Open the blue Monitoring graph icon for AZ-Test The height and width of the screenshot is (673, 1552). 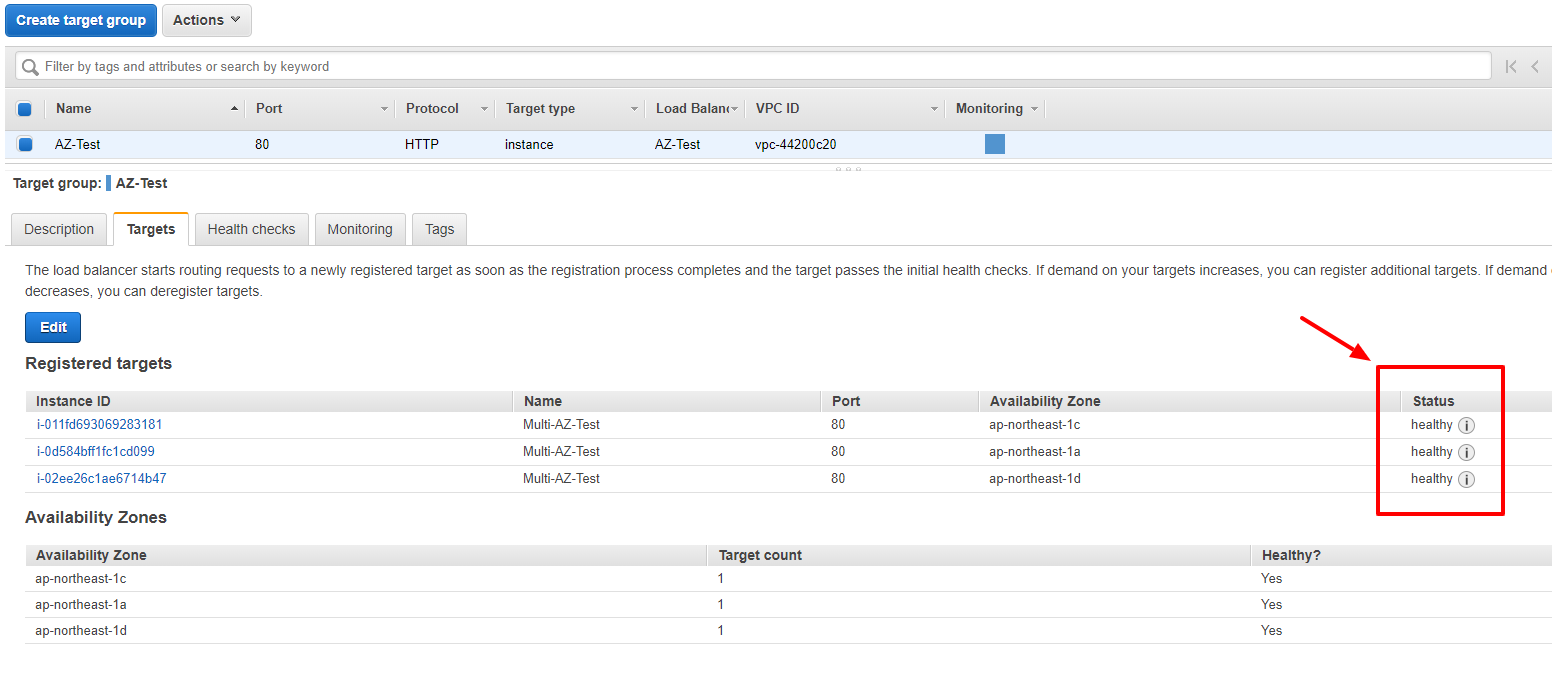coord(994,144)
